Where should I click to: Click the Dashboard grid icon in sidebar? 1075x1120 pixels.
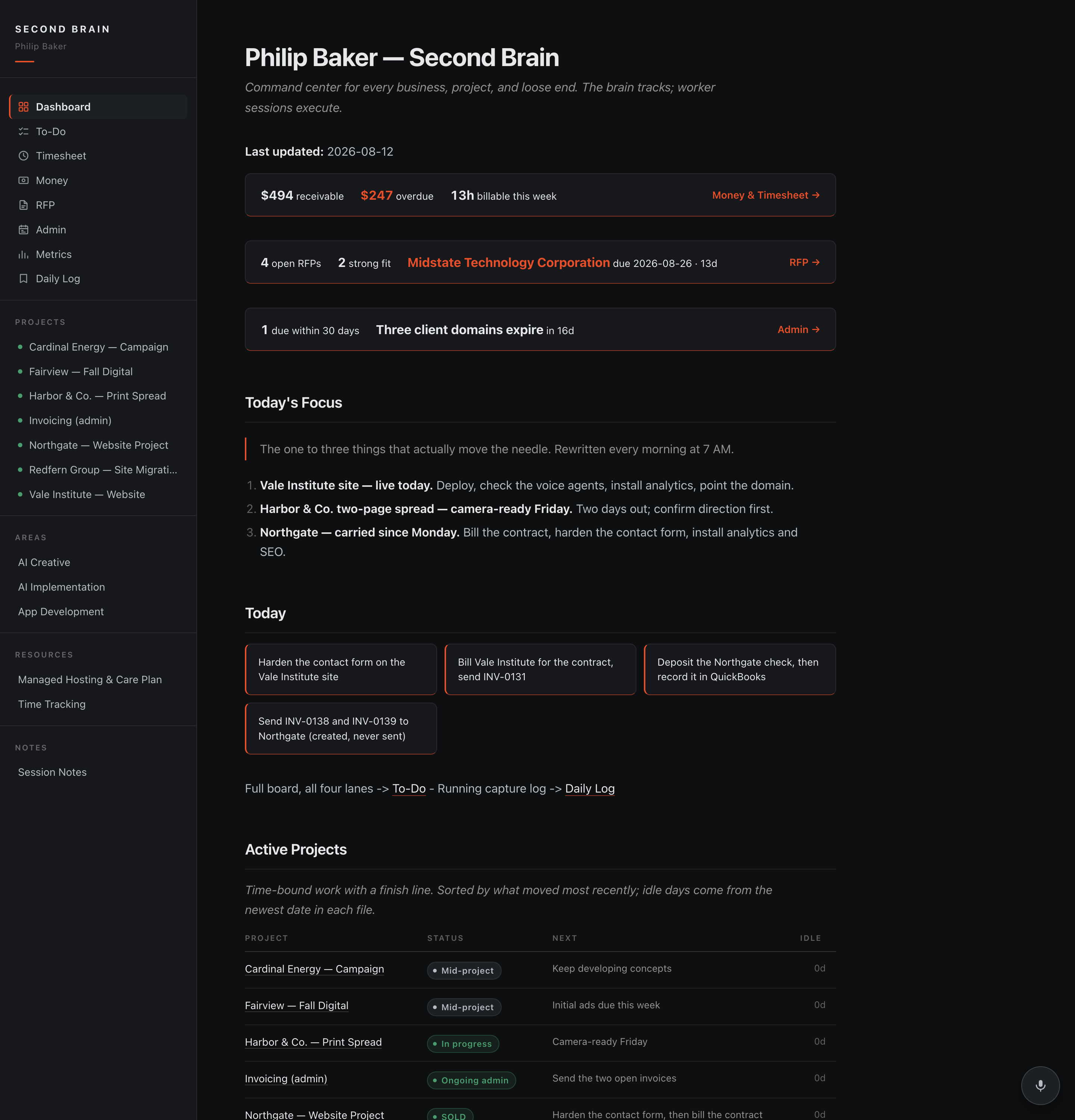click(24, 107)
